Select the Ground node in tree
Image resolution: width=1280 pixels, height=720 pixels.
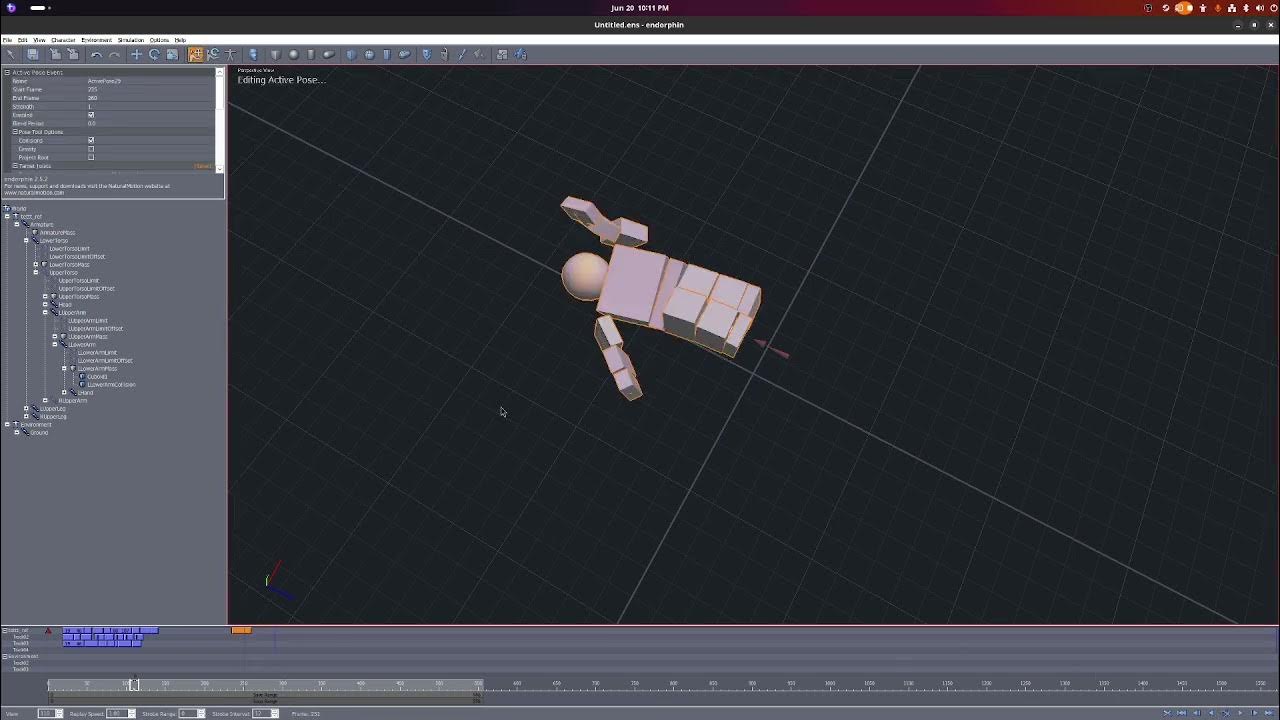click(x=39, y=433)
